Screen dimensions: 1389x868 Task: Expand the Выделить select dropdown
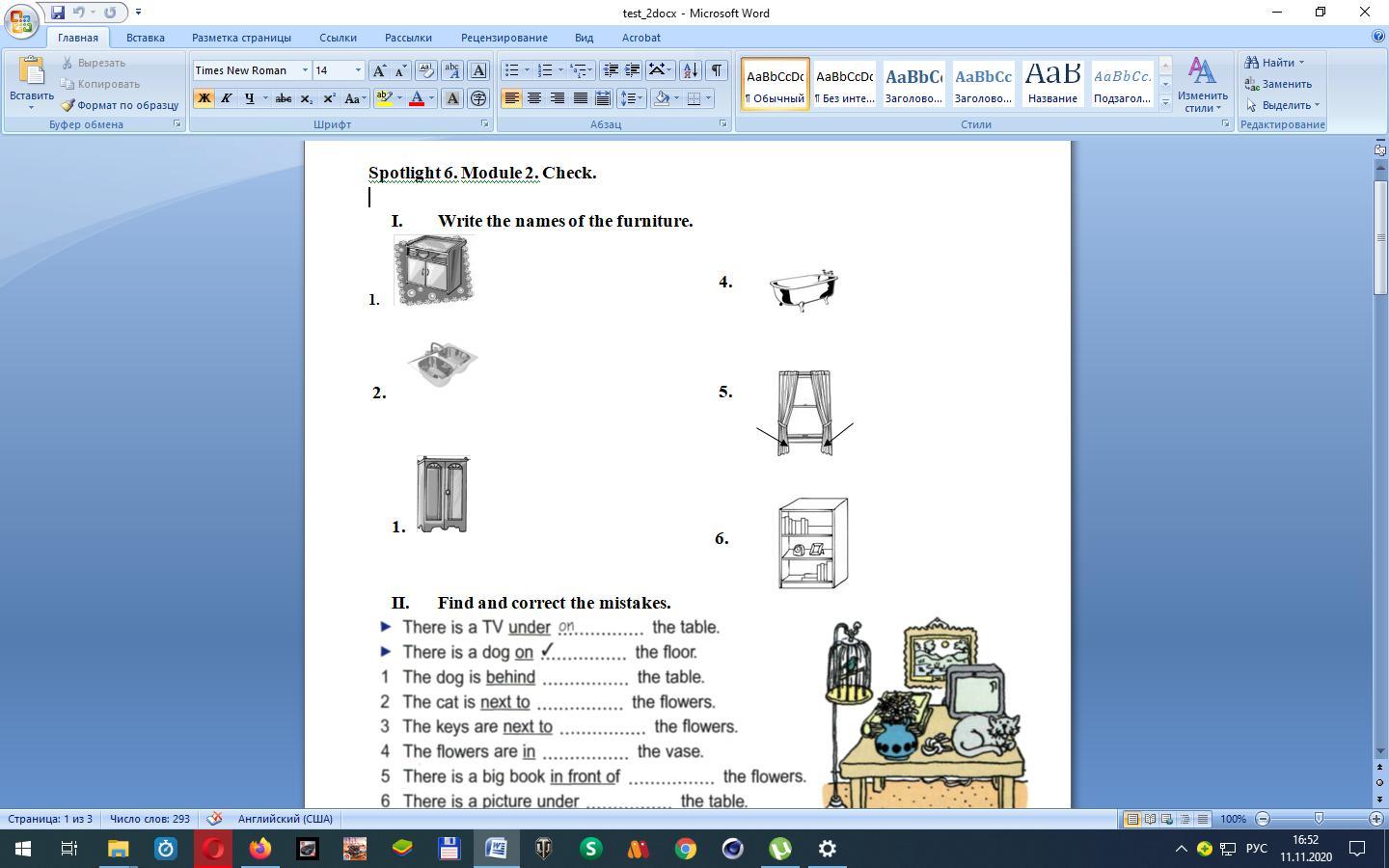point(1317,105)
